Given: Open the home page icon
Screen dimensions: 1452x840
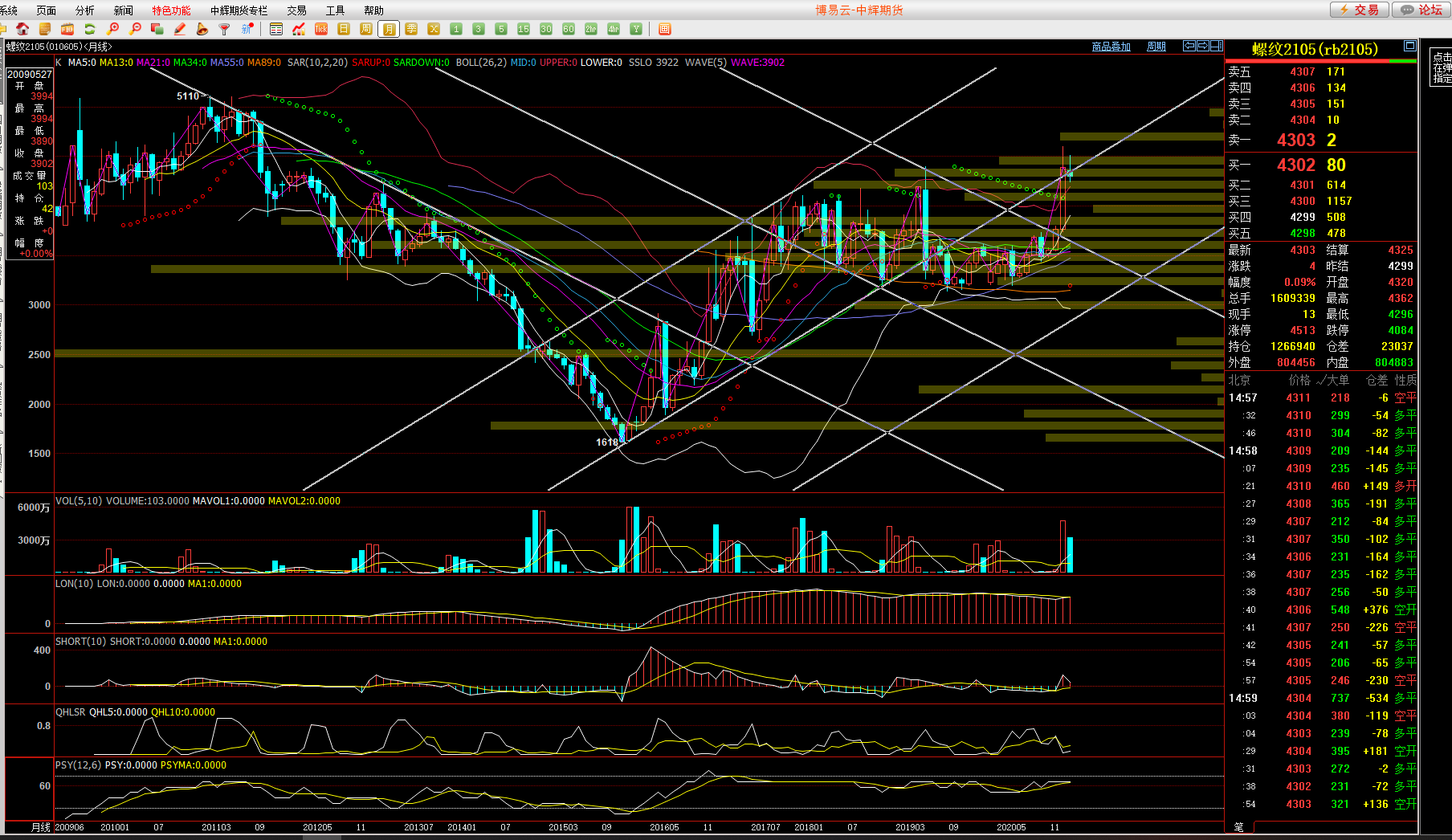Looking at the screenshot, I should coord(22,29).
